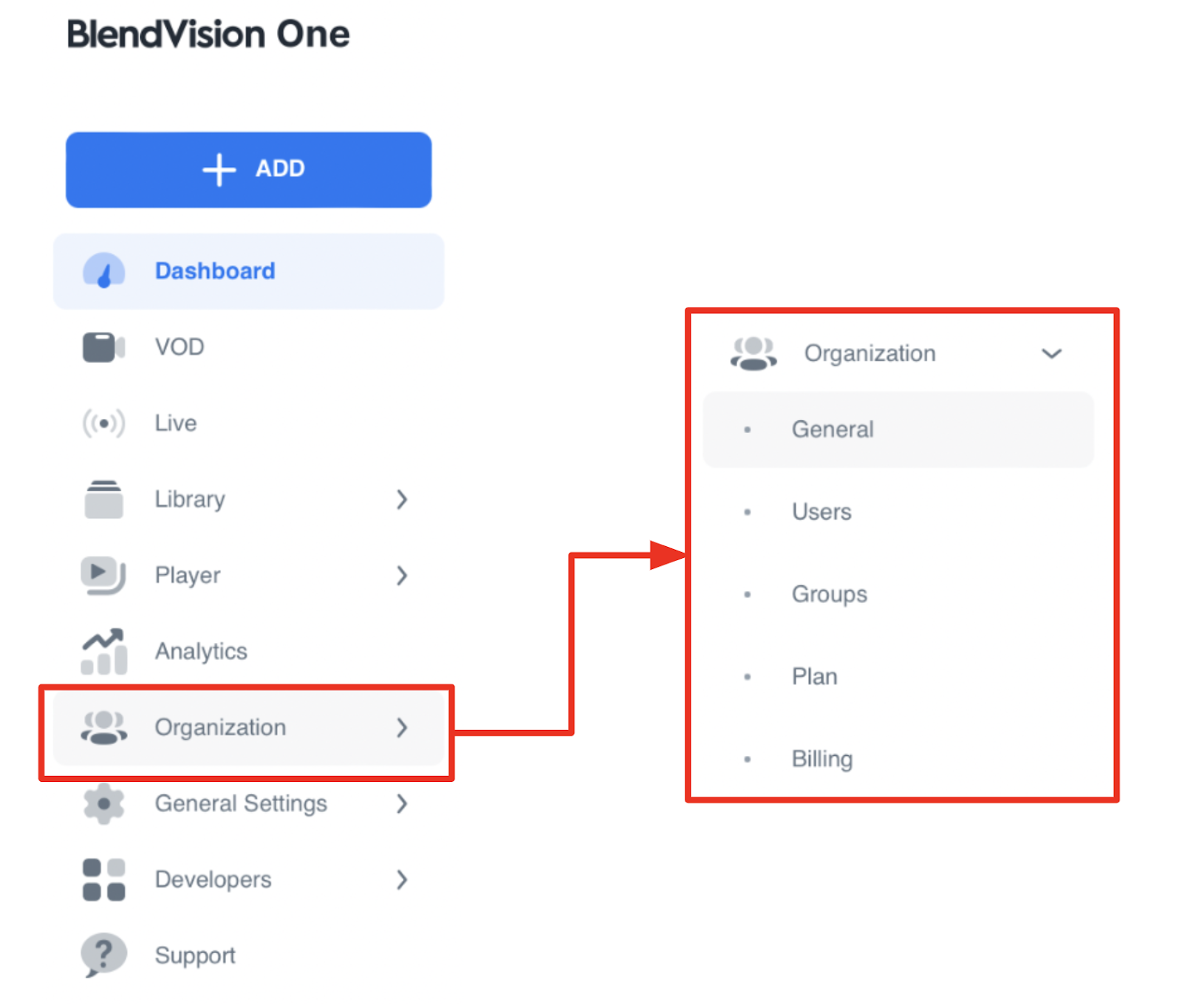Select the Library stack icon
1182x1008 pixels.
(103, 499)
